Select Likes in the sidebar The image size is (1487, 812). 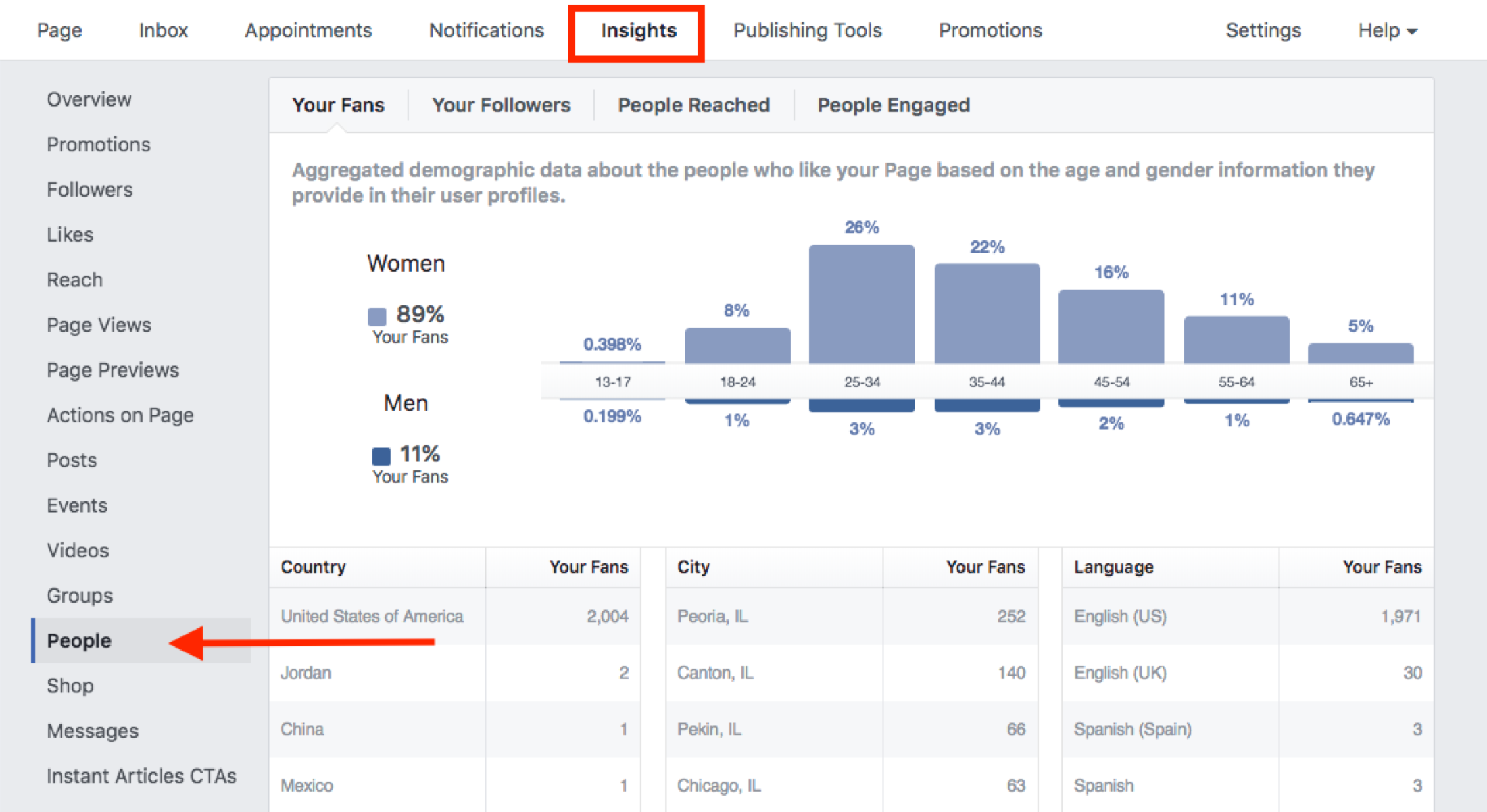click(70, 235)
